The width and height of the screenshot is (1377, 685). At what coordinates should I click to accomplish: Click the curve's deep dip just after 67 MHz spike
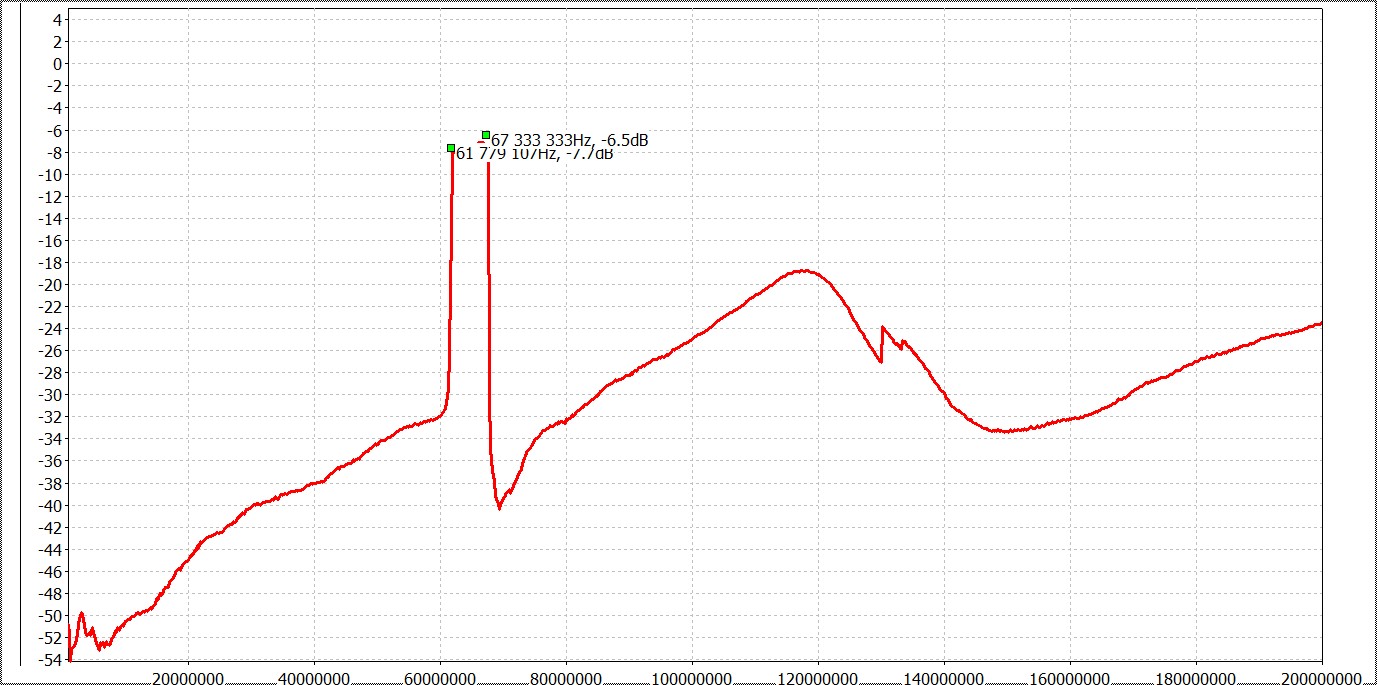(x=499, y=507)
